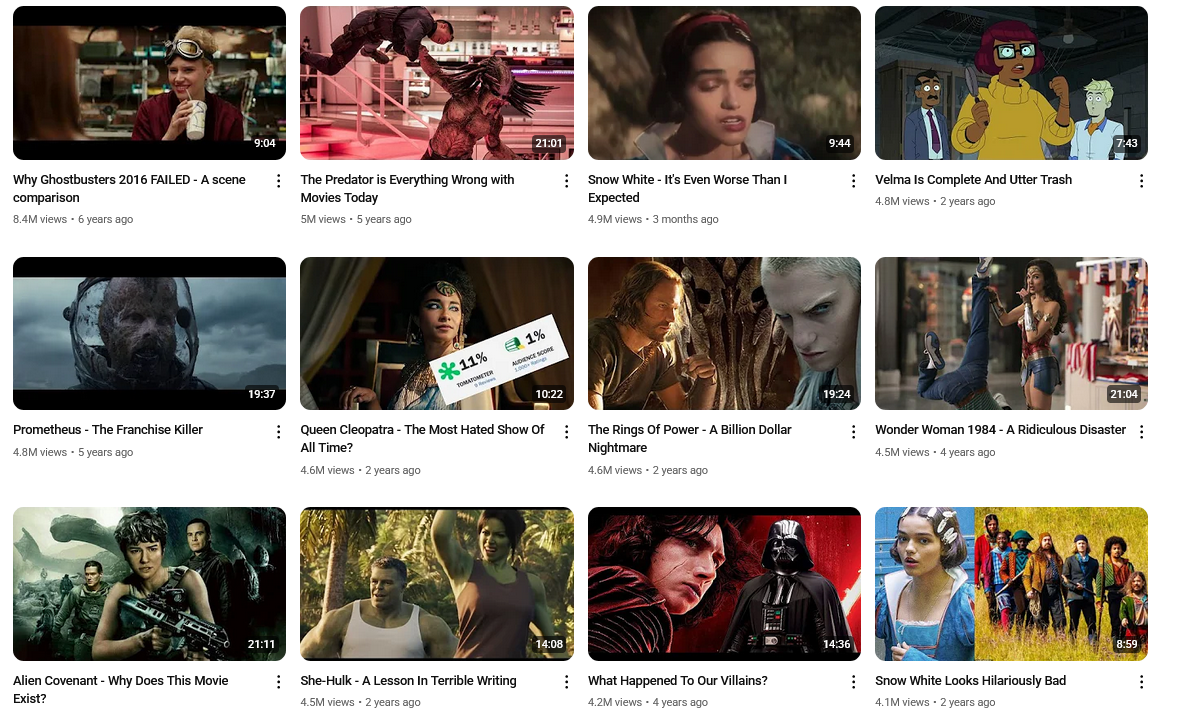
Task: Open title 'Snow White Looks Hilariously Bad'
Action: pos(971,680)
